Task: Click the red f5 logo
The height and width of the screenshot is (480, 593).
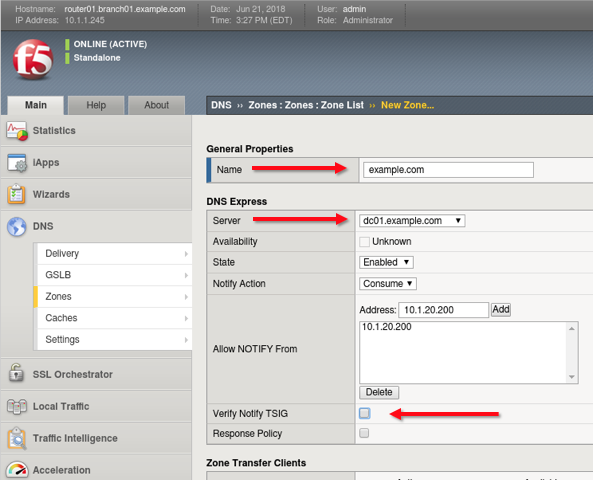Action: click(x=33, y=59)
